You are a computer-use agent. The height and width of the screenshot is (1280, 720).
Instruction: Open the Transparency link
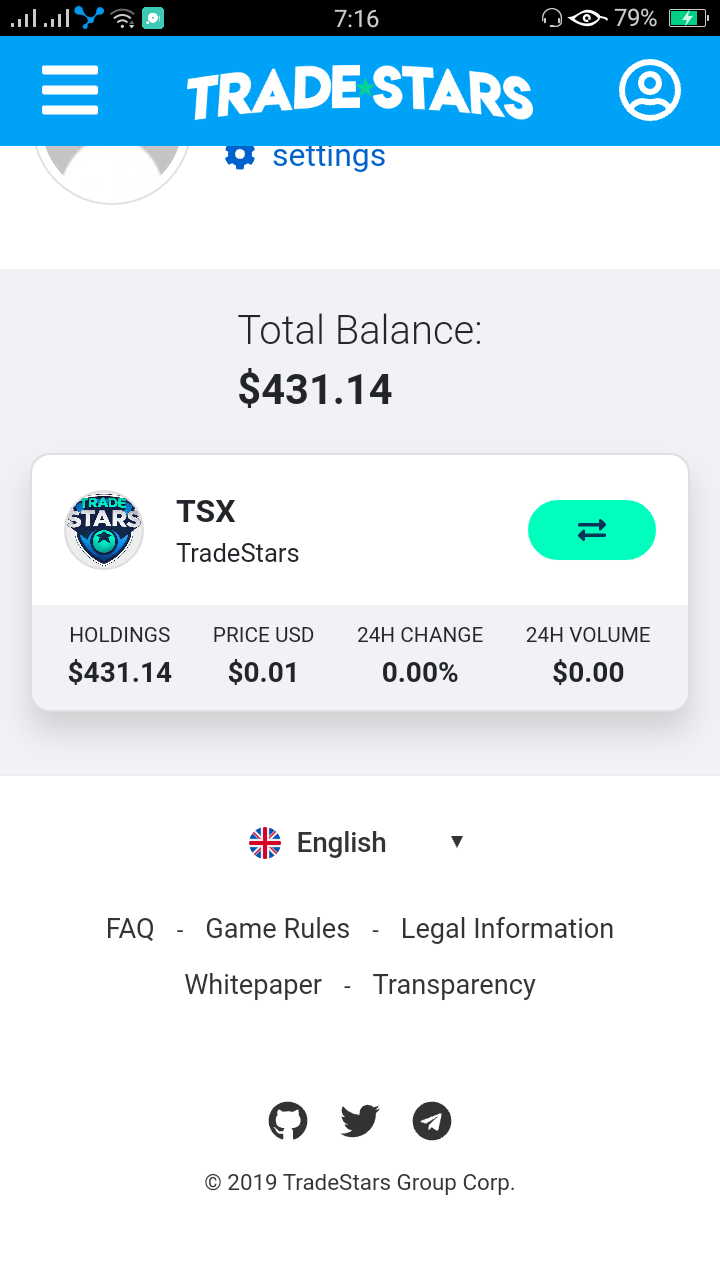[454, 985]
